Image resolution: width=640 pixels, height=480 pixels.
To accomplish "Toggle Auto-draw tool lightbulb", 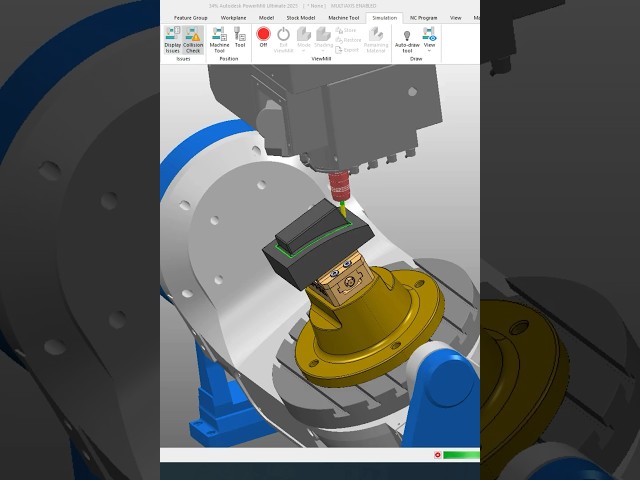I will pyautogui.click(x=407, y=40).
